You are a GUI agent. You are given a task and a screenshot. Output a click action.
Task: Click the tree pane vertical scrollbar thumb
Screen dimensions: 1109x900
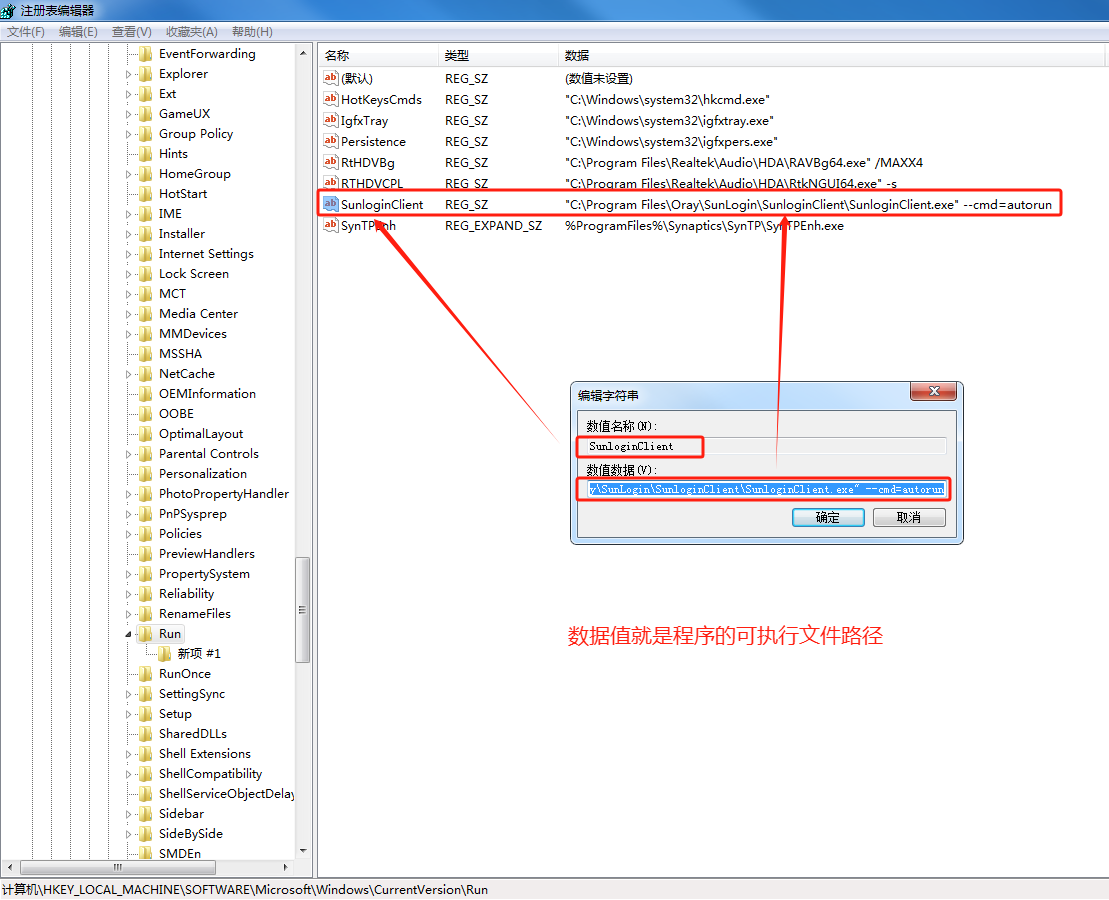coord(303,610)
